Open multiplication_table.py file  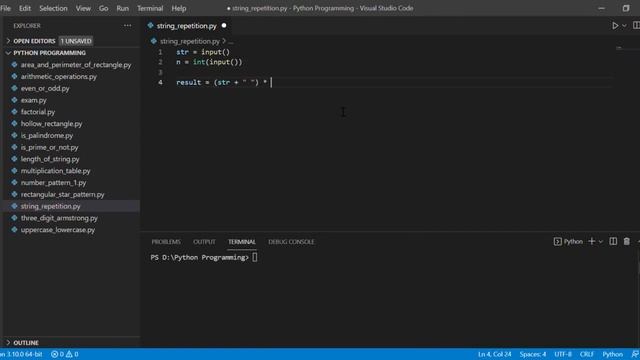click(56, 171)
